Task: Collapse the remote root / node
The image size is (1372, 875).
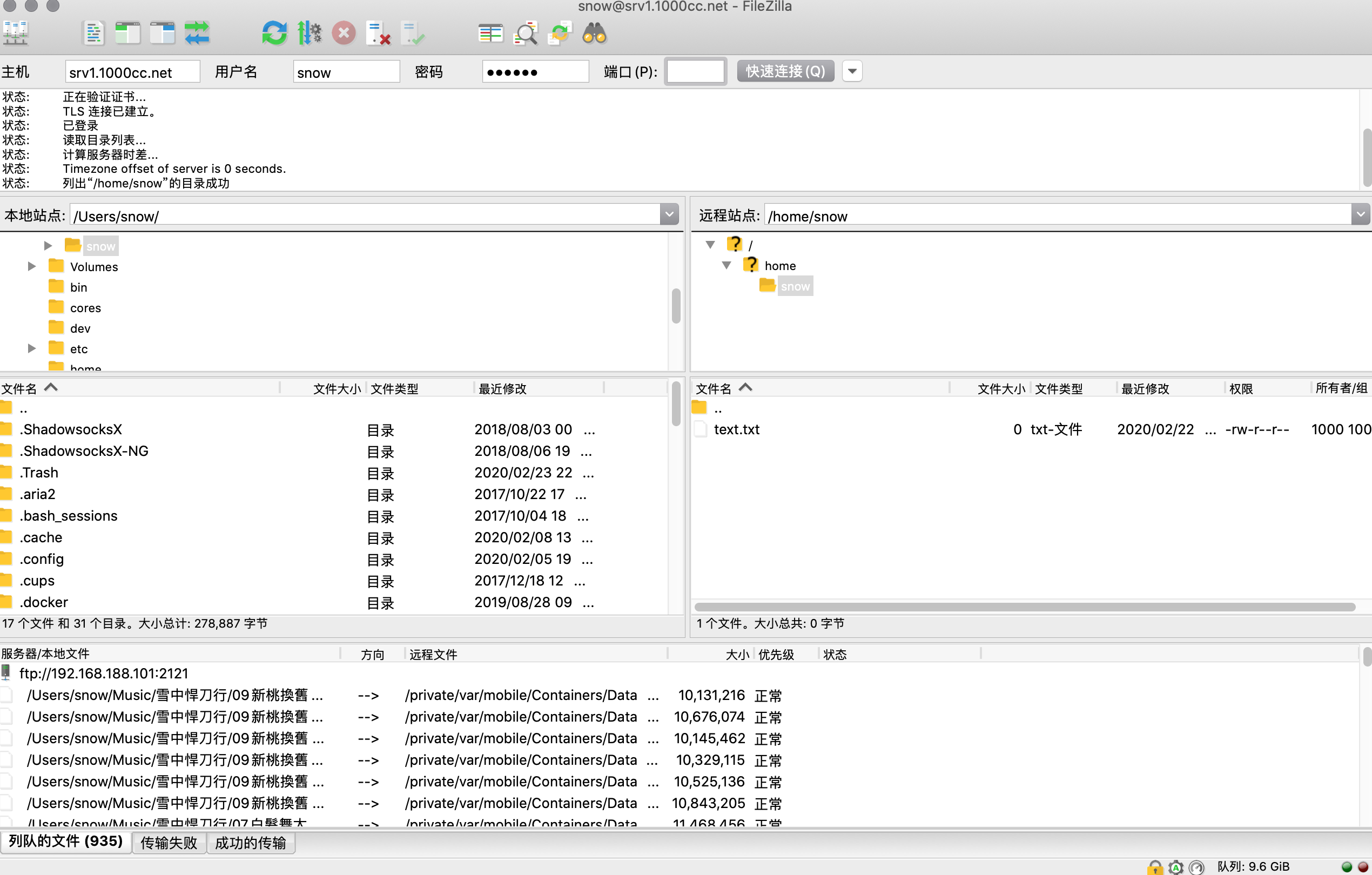Action: (710, 244)
